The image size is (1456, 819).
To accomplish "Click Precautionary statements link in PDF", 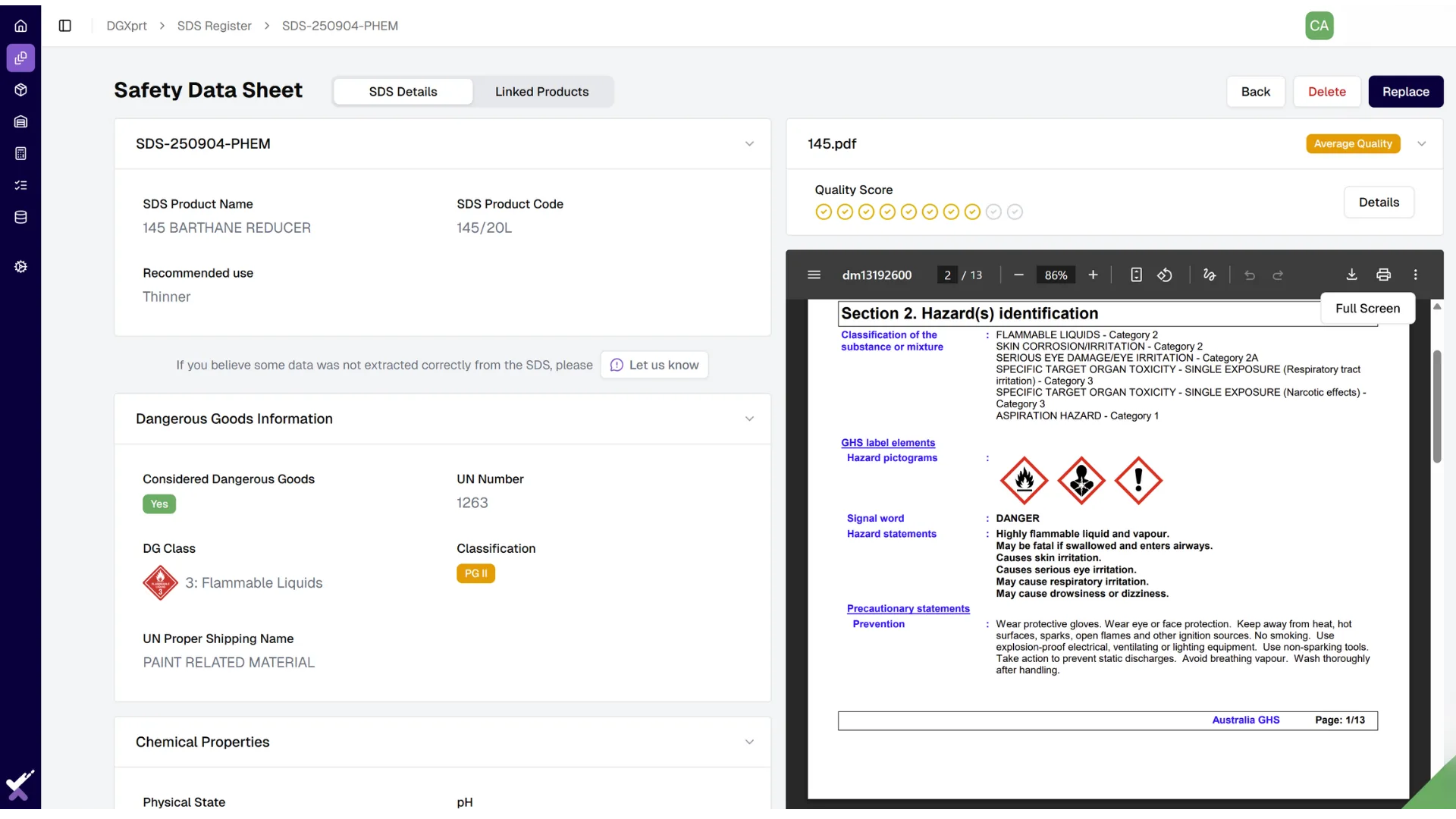I will [908, 609].
